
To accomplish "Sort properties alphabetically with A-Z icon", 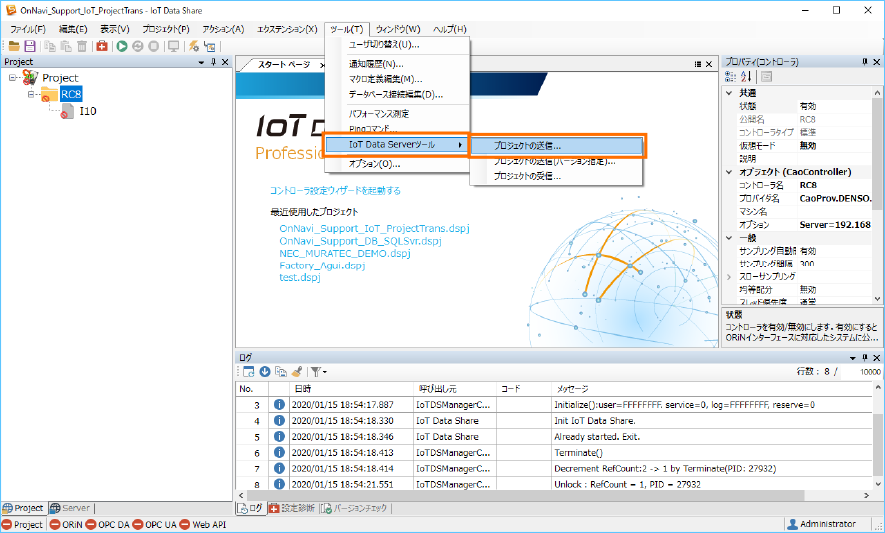I will point(747,77).
